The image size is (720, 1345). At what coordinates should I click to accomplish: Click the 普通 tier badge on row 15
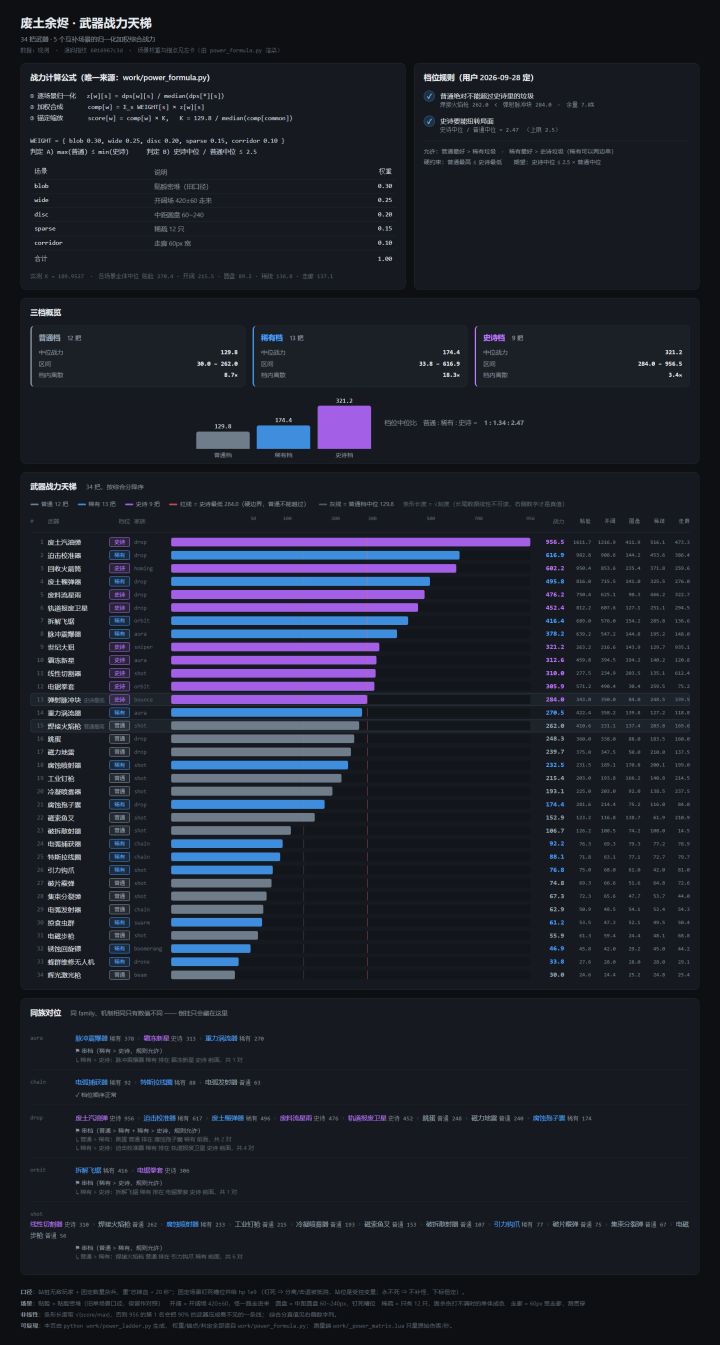click(119, 725)
